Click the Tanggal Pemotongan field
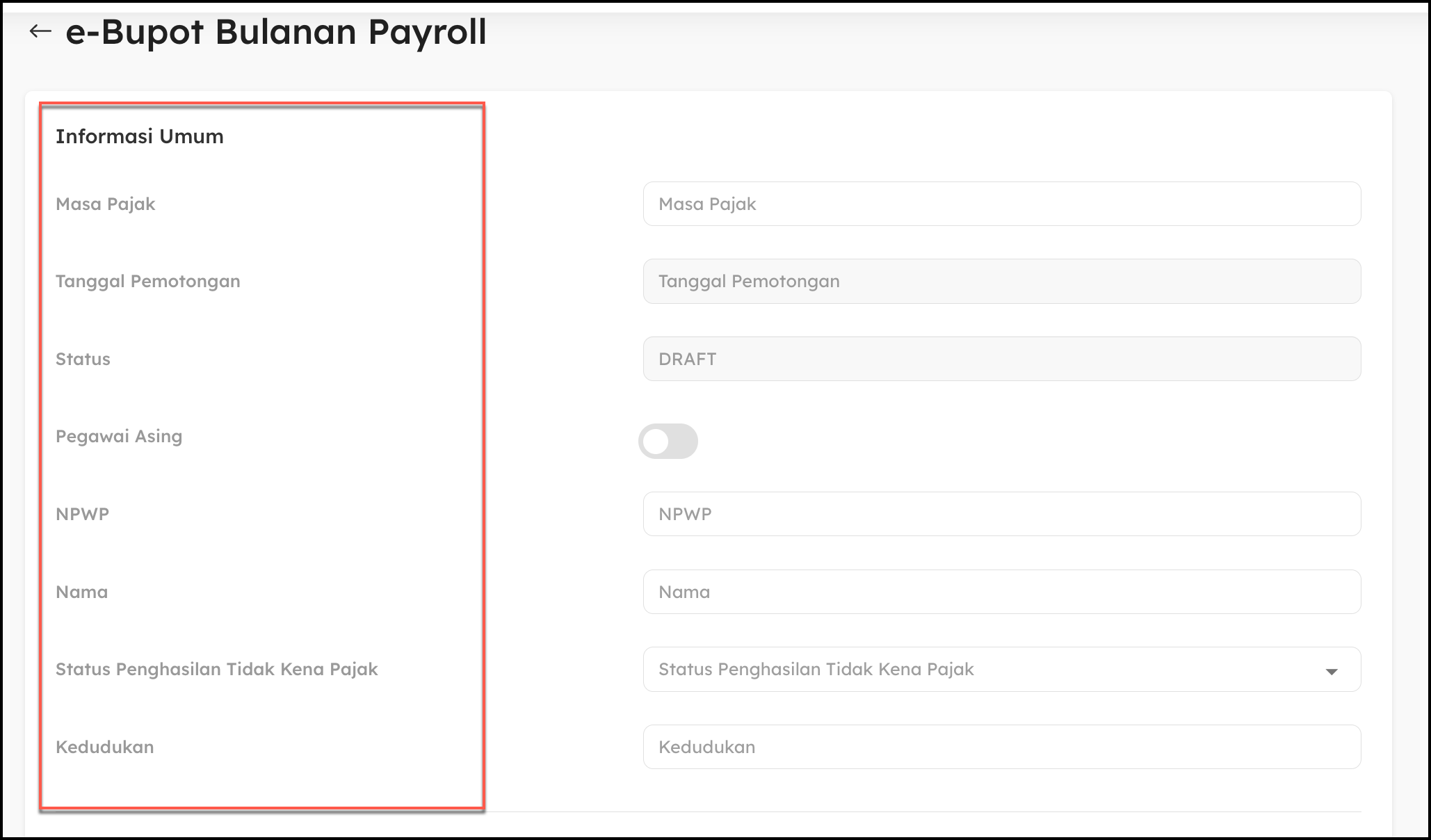Viewport: 1431px width, 840px height. (x=1001, y=282)
